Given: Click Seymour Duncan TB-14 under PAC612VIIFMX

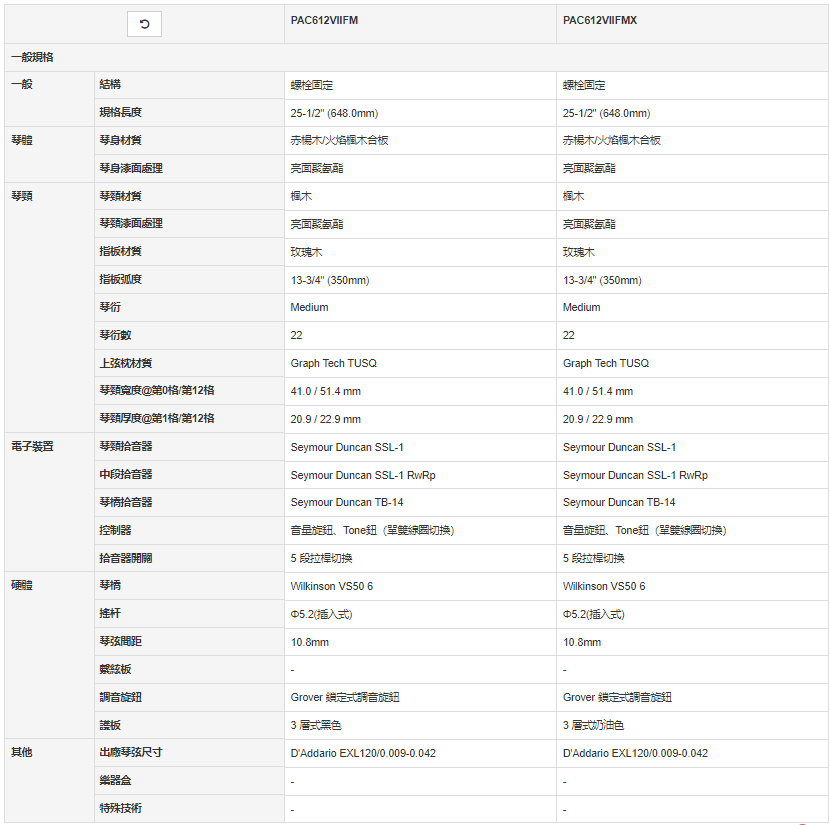Looking at the screenshot, I should pyautogui.click(x=619, y=502).
